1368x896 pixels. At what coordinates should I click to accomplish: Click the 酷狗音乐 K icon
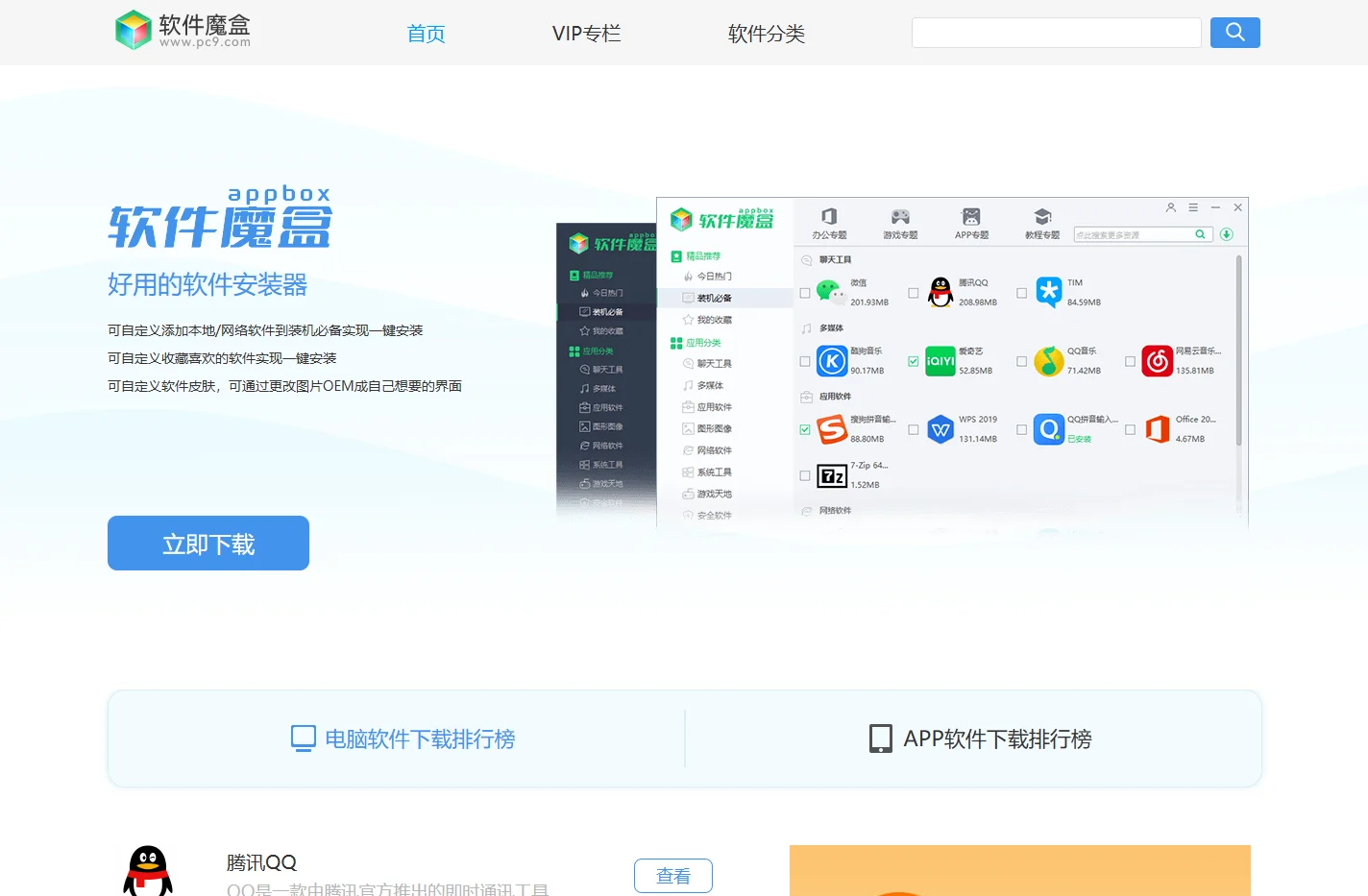click(x=831, y=361)
